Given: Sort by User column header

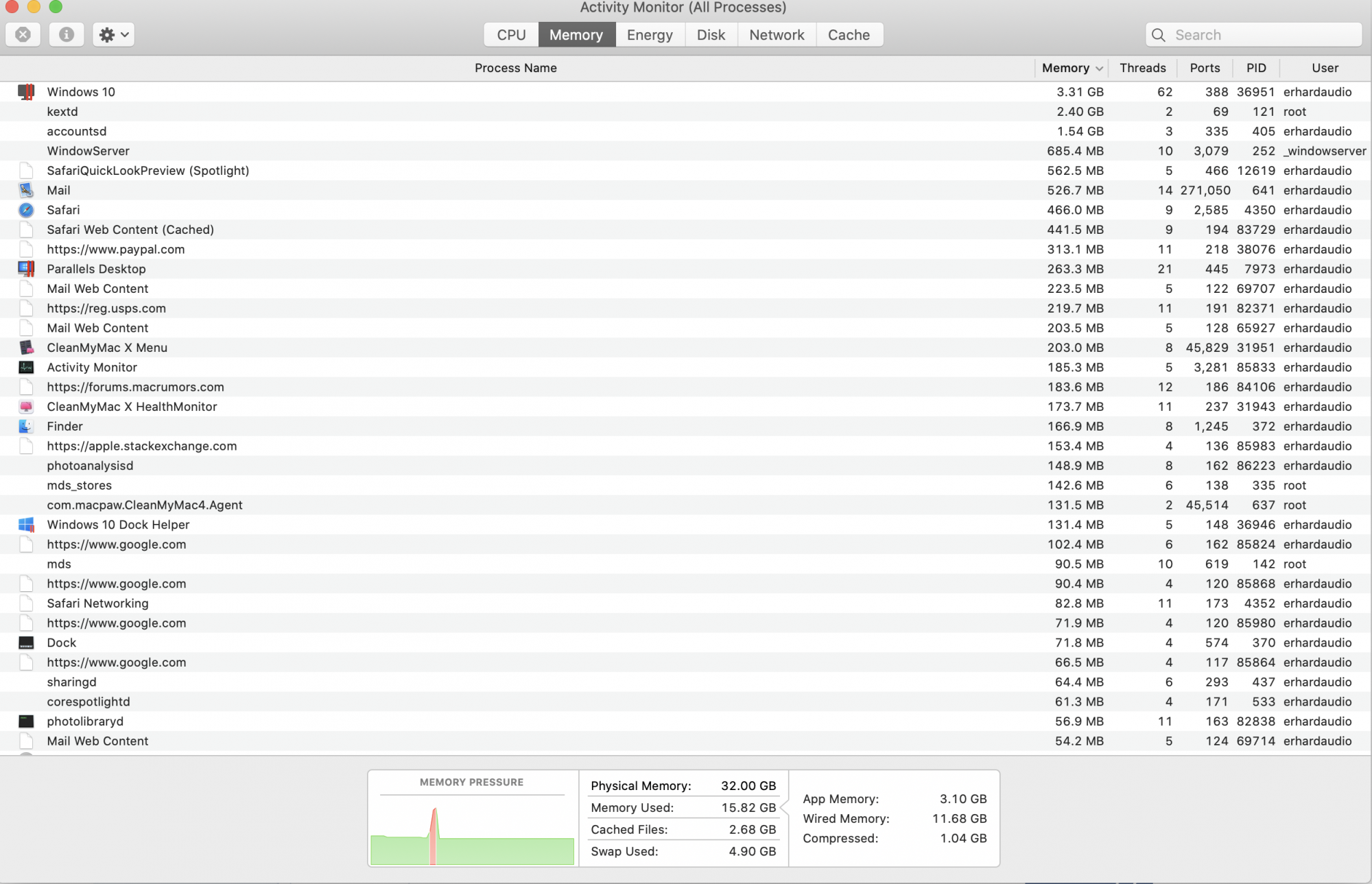Looking at the screenshot, I should (x=1325, y=68).
